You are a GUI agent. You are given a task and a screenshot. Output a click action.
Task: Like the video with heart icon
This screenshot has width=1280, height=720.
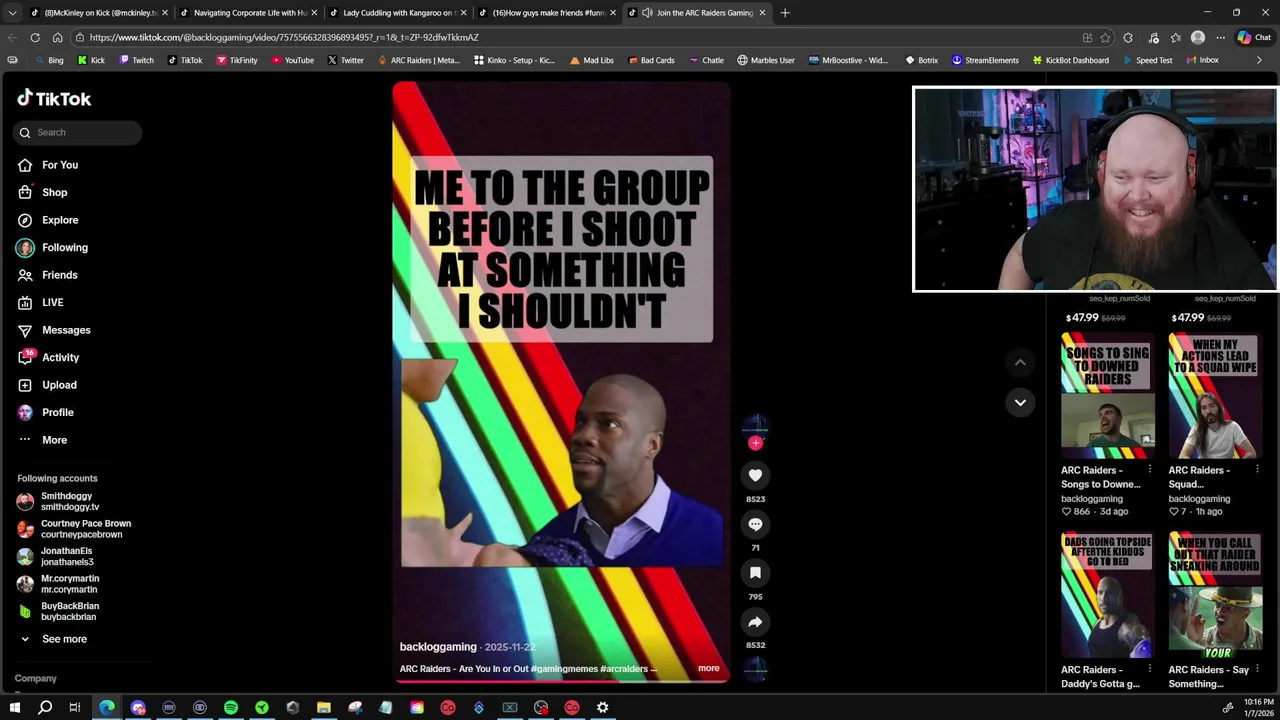coord(755,475)
